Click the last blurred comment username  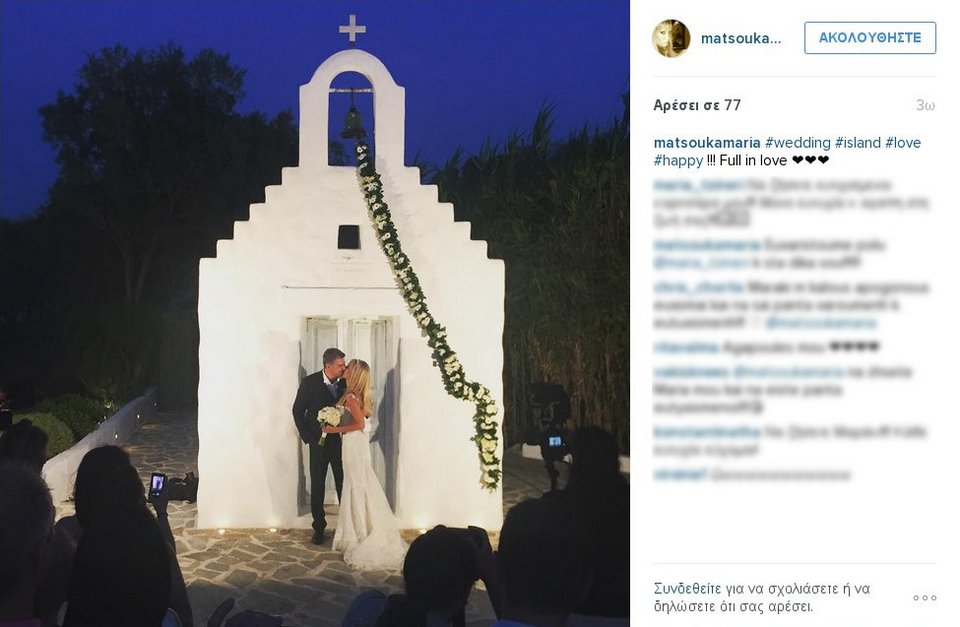click(x=680, y=475)
